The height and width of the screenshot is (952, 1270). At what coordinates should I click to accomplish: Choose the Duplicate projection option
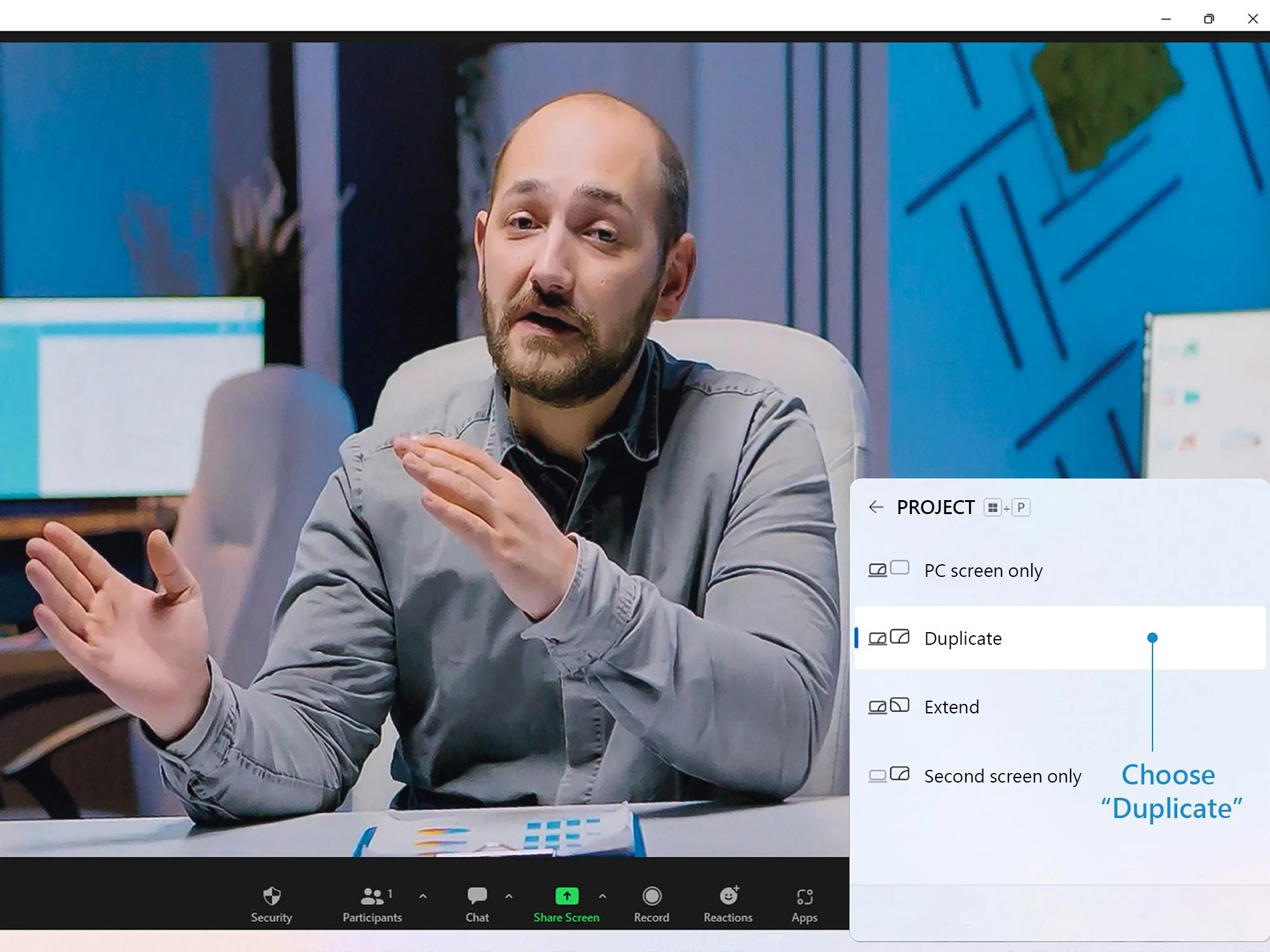pos(963,638)
